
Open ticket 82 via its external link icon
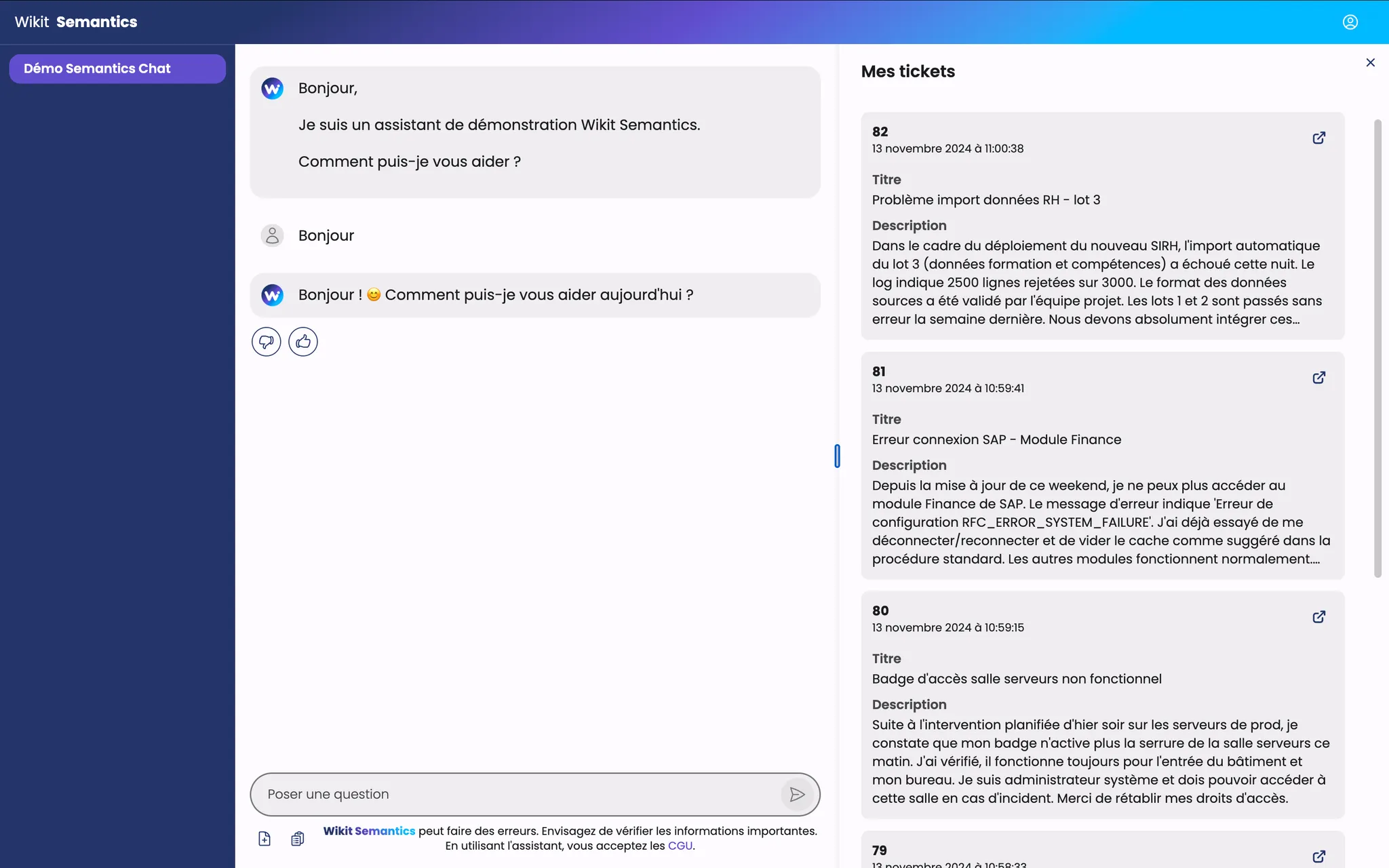click(x=1318, y=138)
